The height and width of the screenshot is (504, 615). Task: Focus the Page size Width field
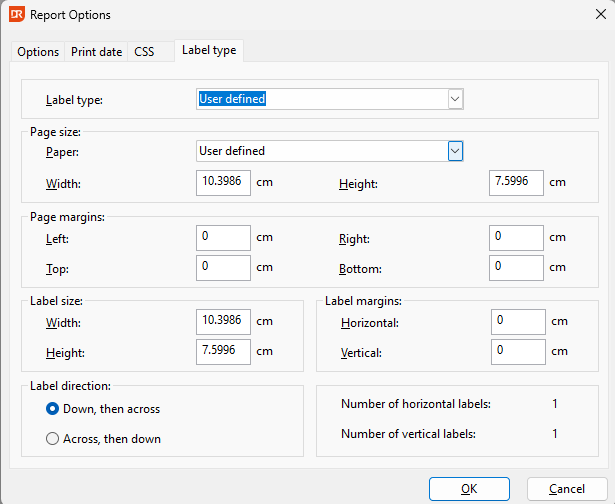(x=223, y=183)
